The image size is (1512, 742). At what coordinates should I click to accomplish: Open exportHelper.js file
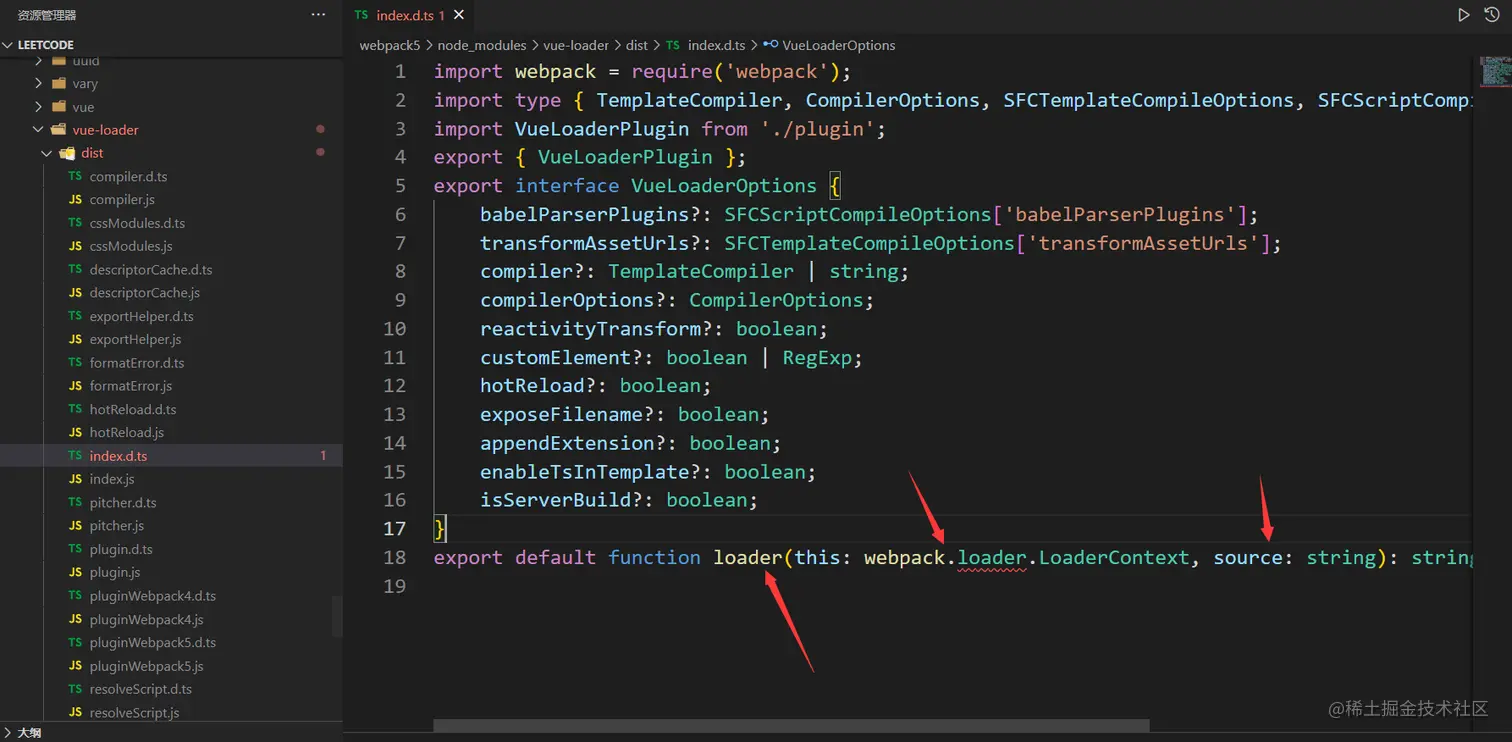click(x=135, y=339)
